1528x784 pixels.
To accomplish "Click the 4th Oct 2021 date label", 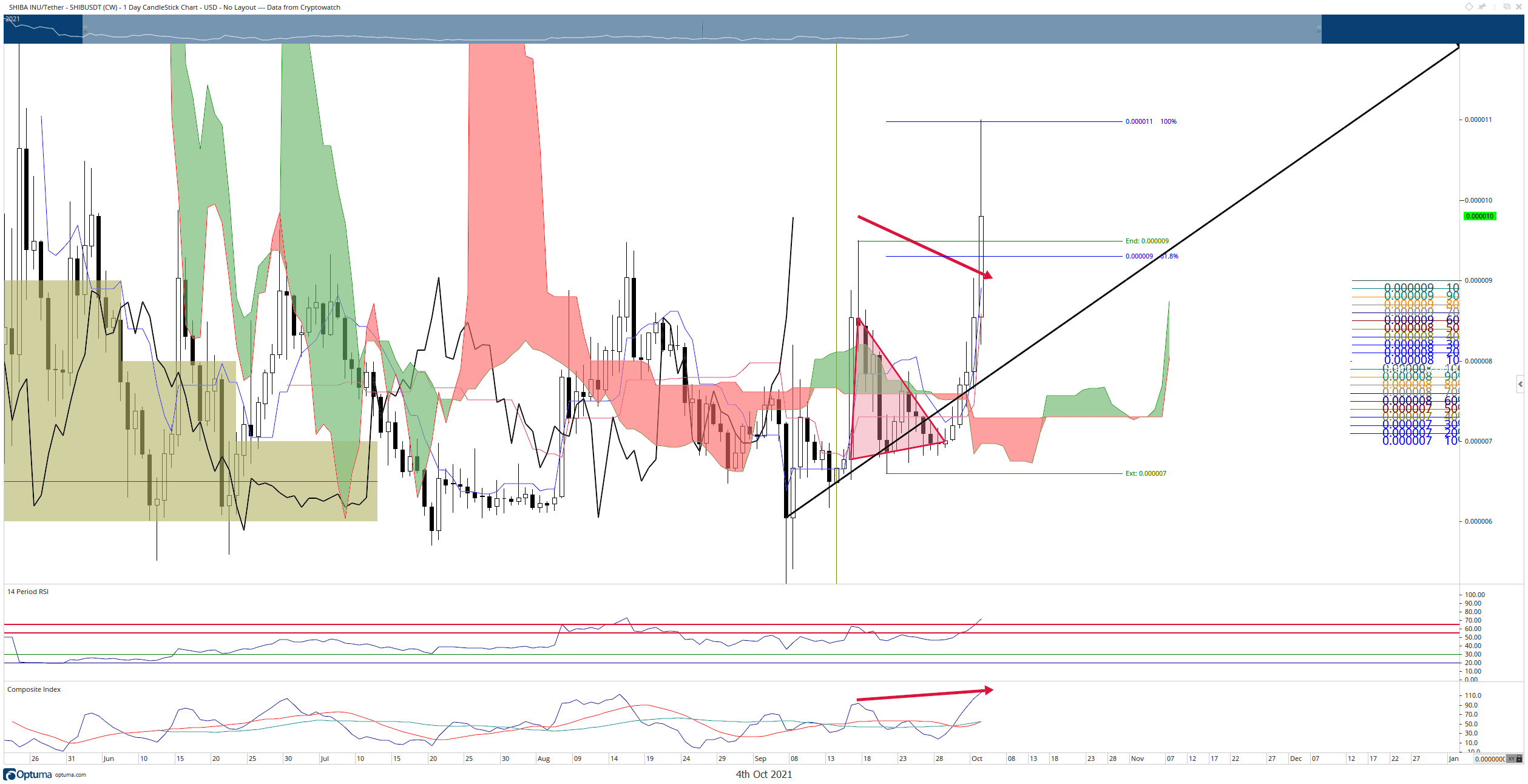I will (x=763, y=774).
